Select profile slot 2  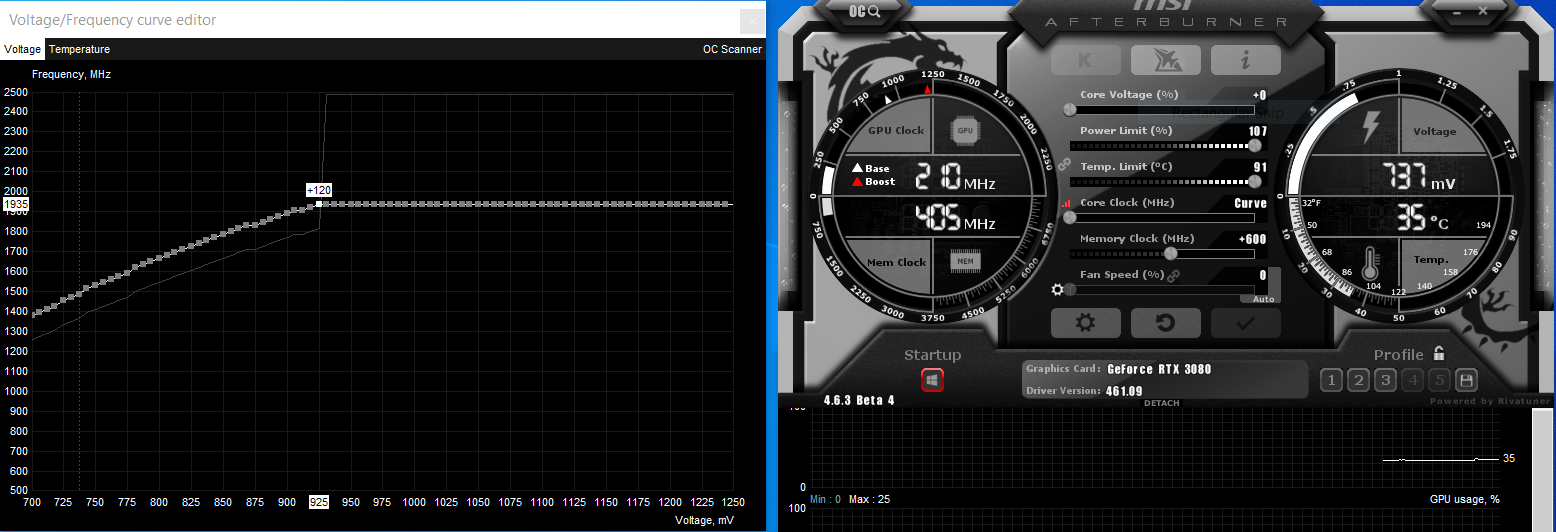click(x=1358, y=380)
